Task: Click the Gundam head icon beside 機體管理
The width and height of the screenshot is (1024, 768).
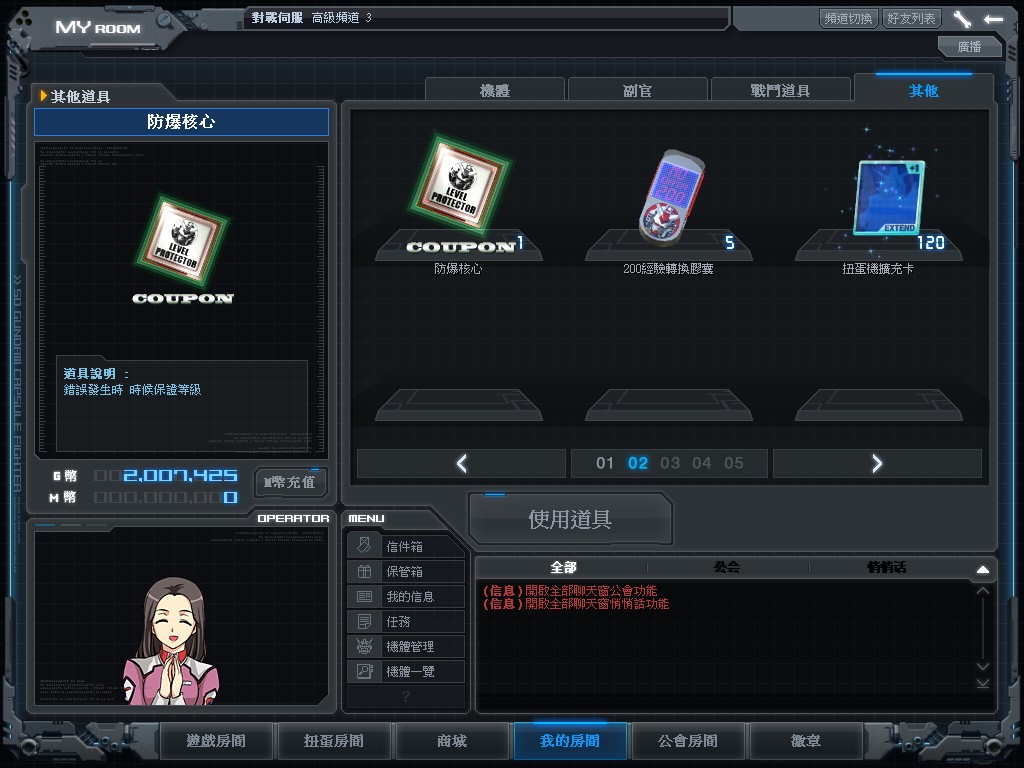Action: [x=364, y=647]
